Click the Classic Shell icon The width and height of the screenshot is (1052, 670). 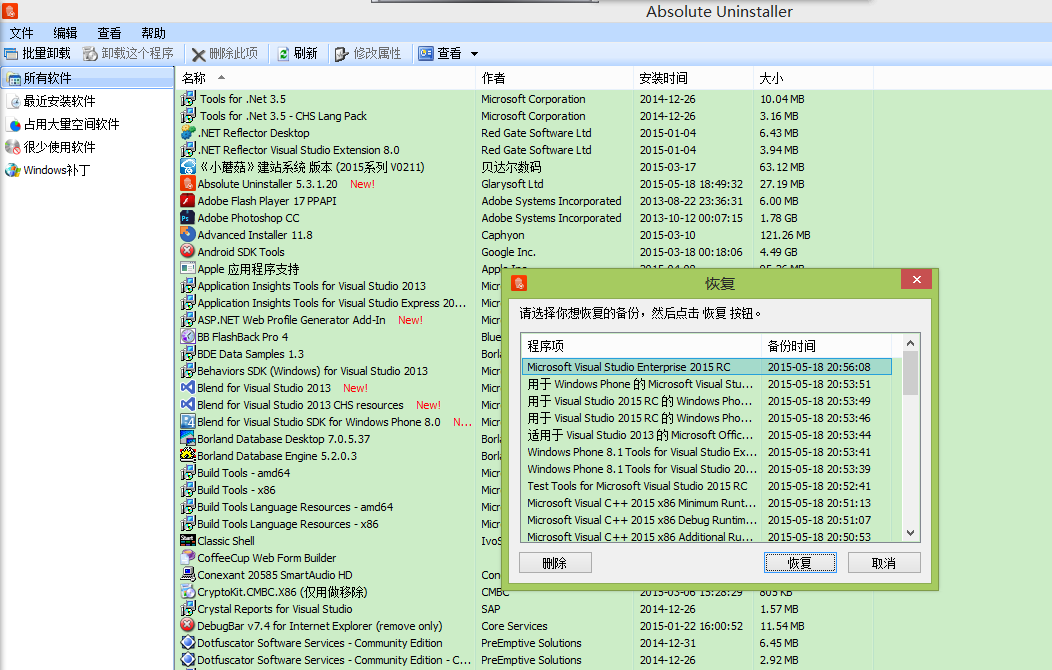click(188, 541)
